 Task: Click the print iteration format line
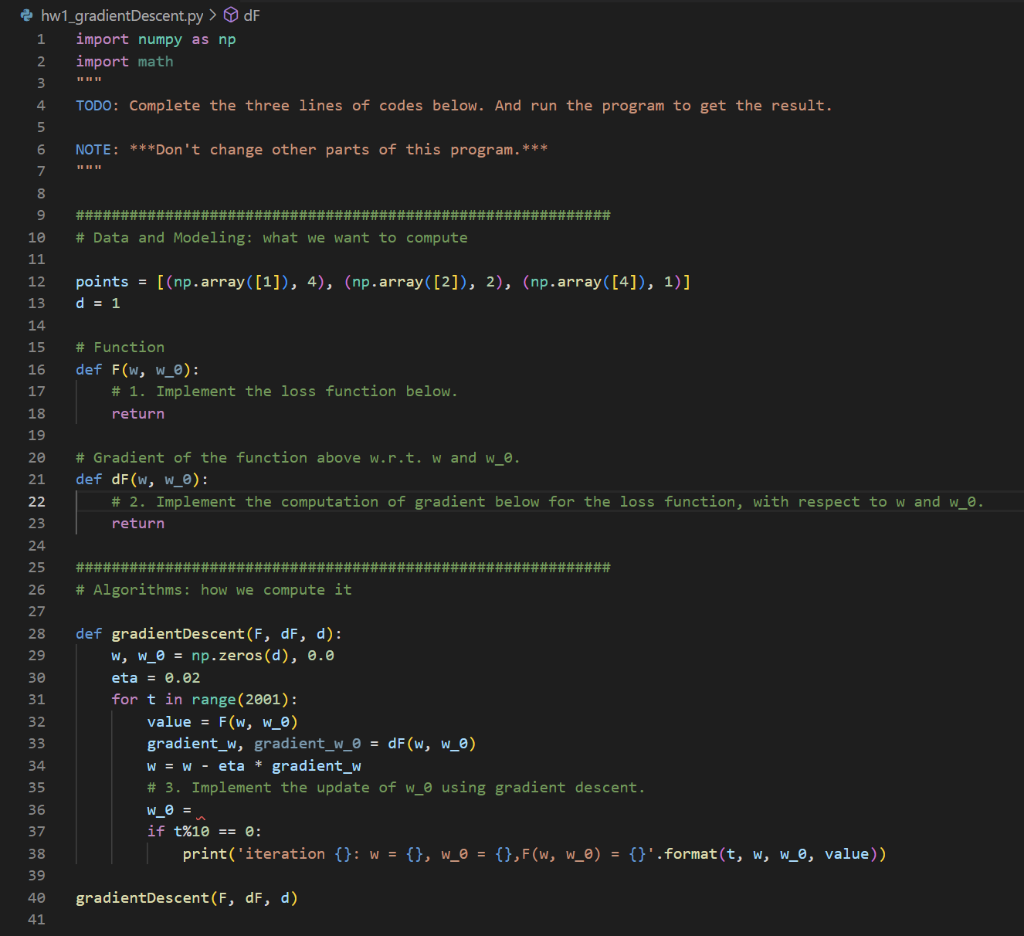pos(534,854)
